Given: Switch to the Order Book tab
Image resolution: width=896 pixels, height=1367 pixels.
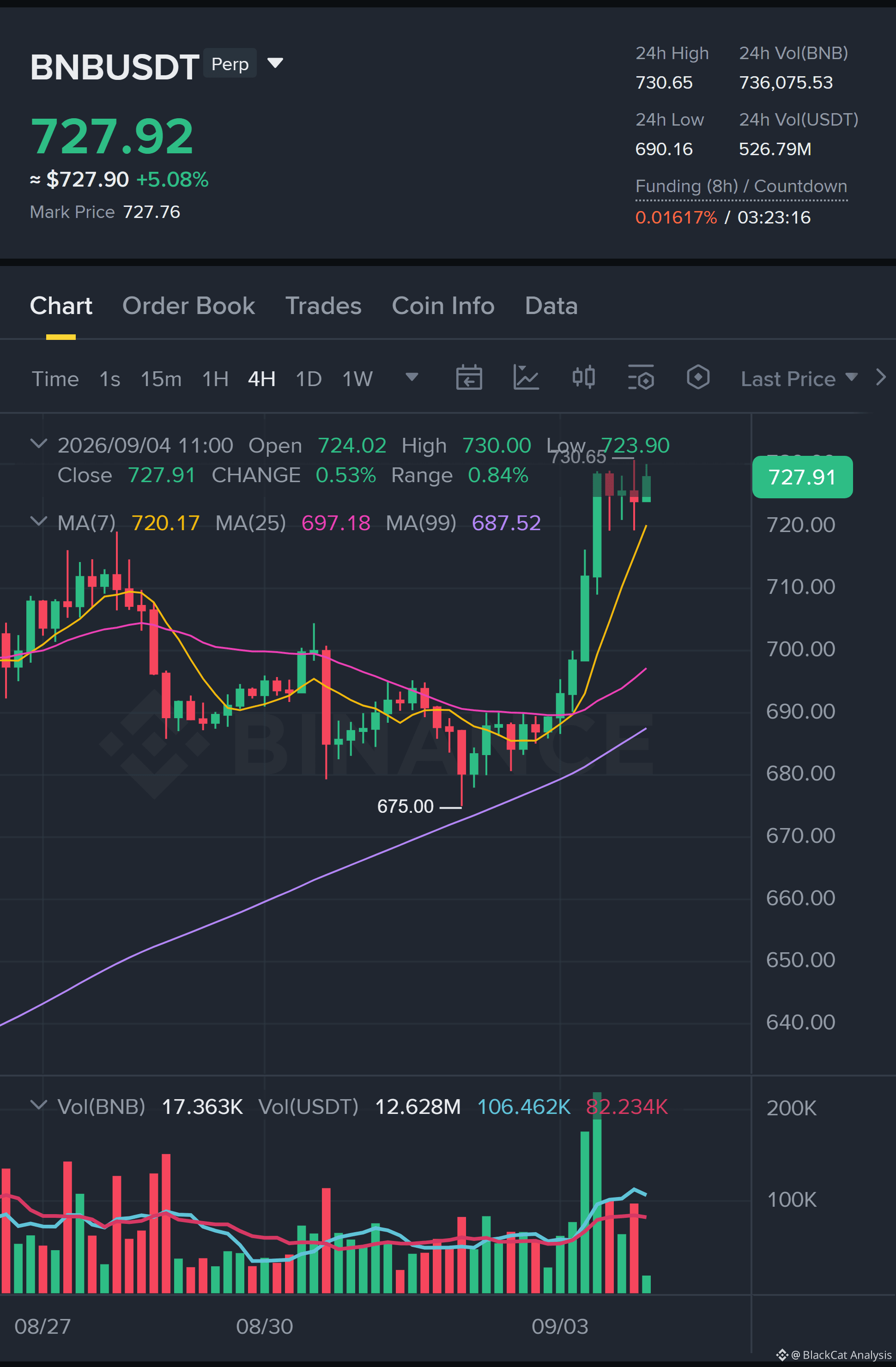Looking at the screenshot, I should (188, 306).
